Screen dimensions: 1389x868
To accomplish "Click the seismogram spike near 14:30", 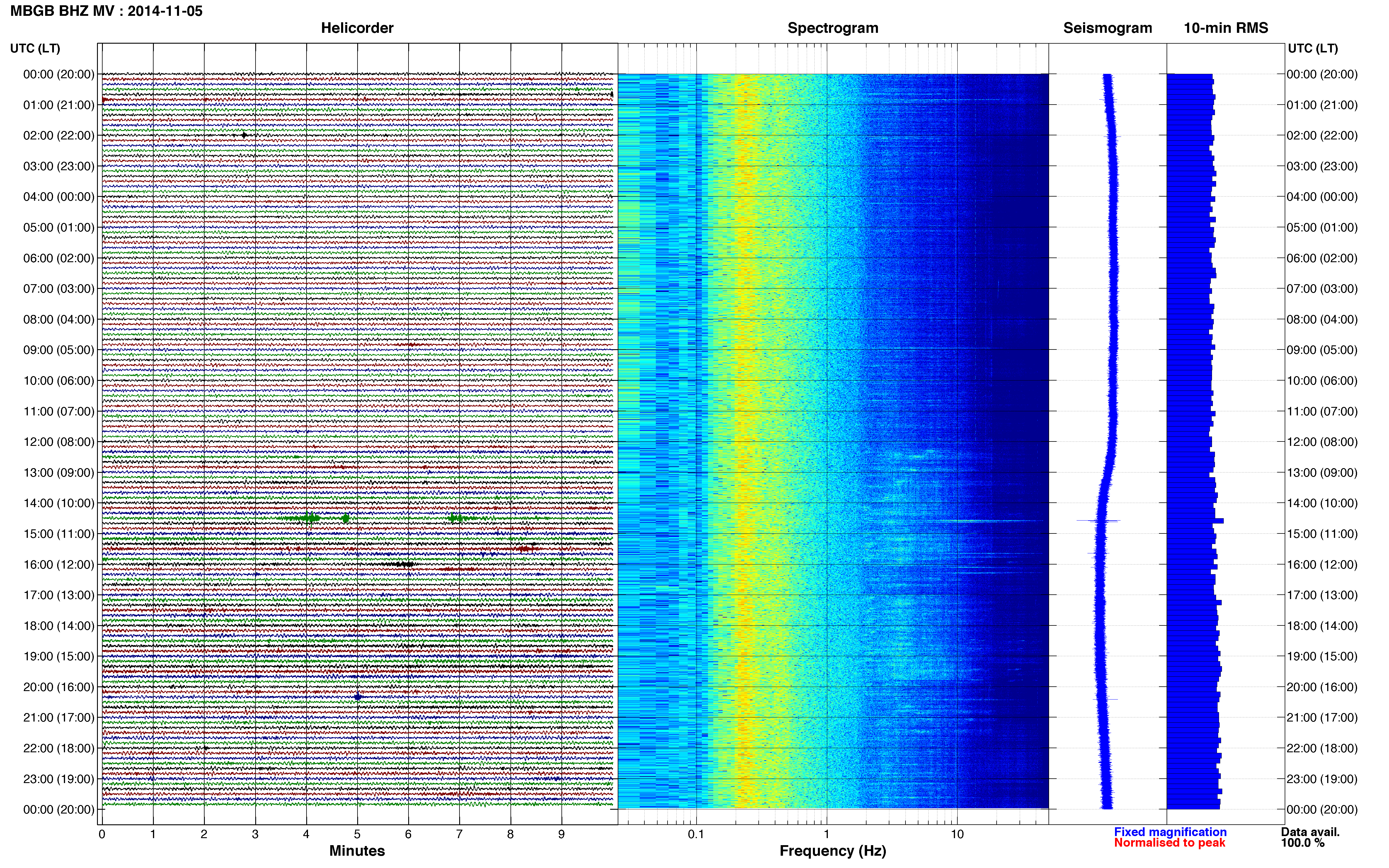I will [1098, 521].
